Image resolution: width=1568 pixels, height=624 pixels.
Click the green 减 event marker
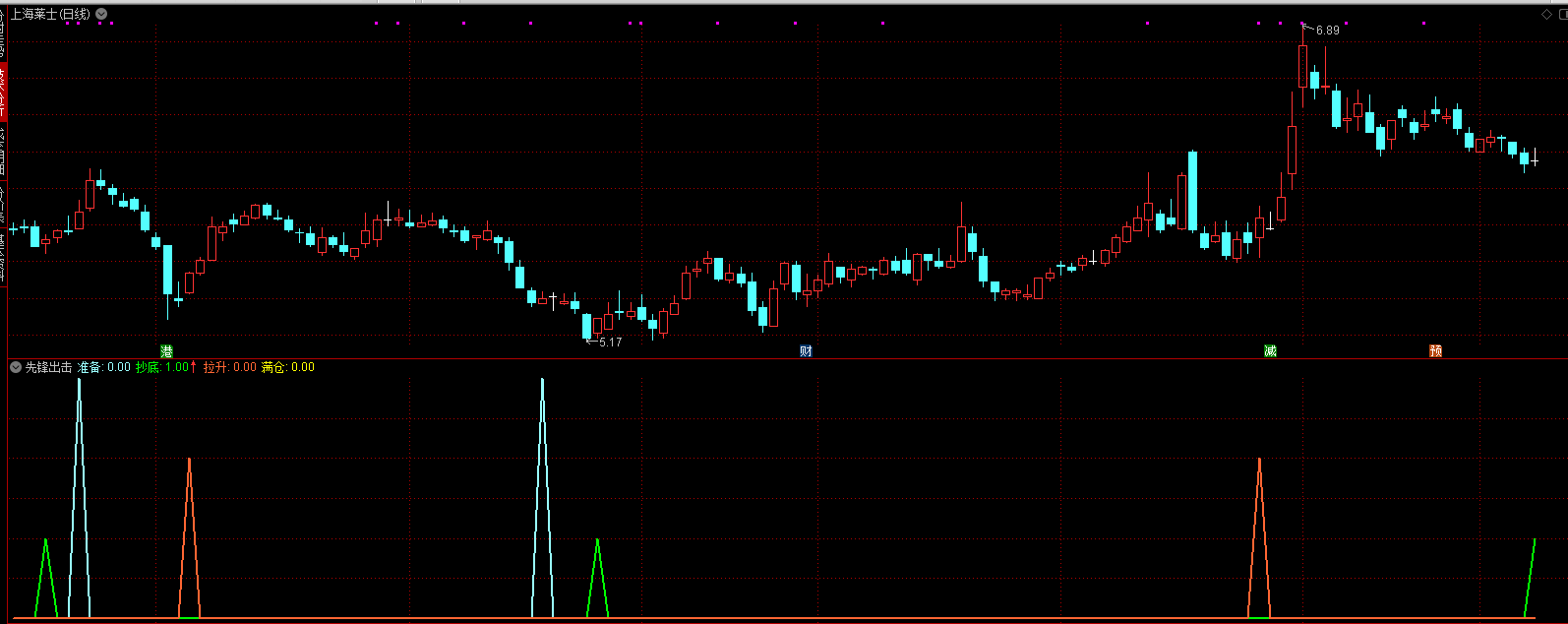coord(1270,350)
